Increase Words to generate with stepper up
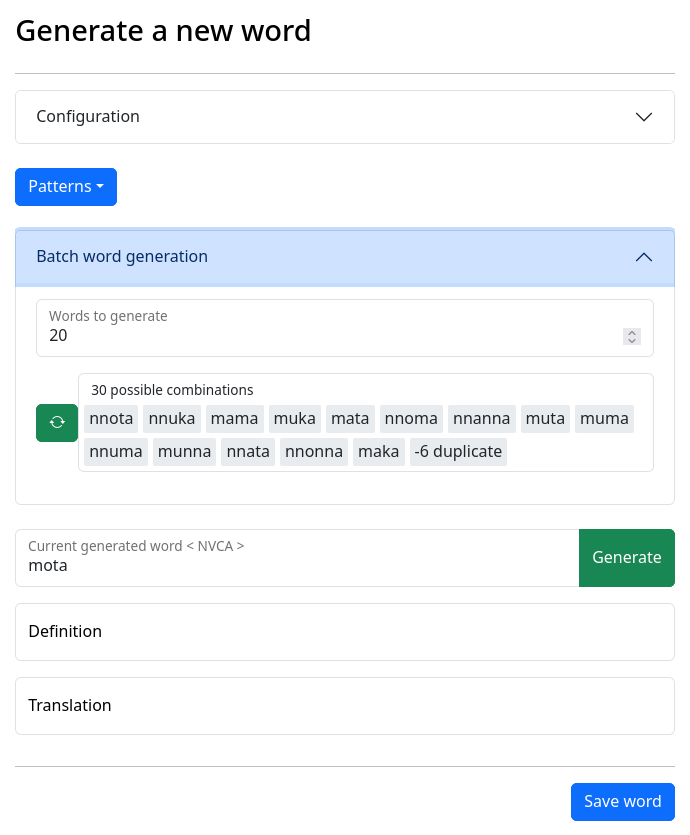The width and height of the screenshot is (690, 835). [x=632, y=333]
